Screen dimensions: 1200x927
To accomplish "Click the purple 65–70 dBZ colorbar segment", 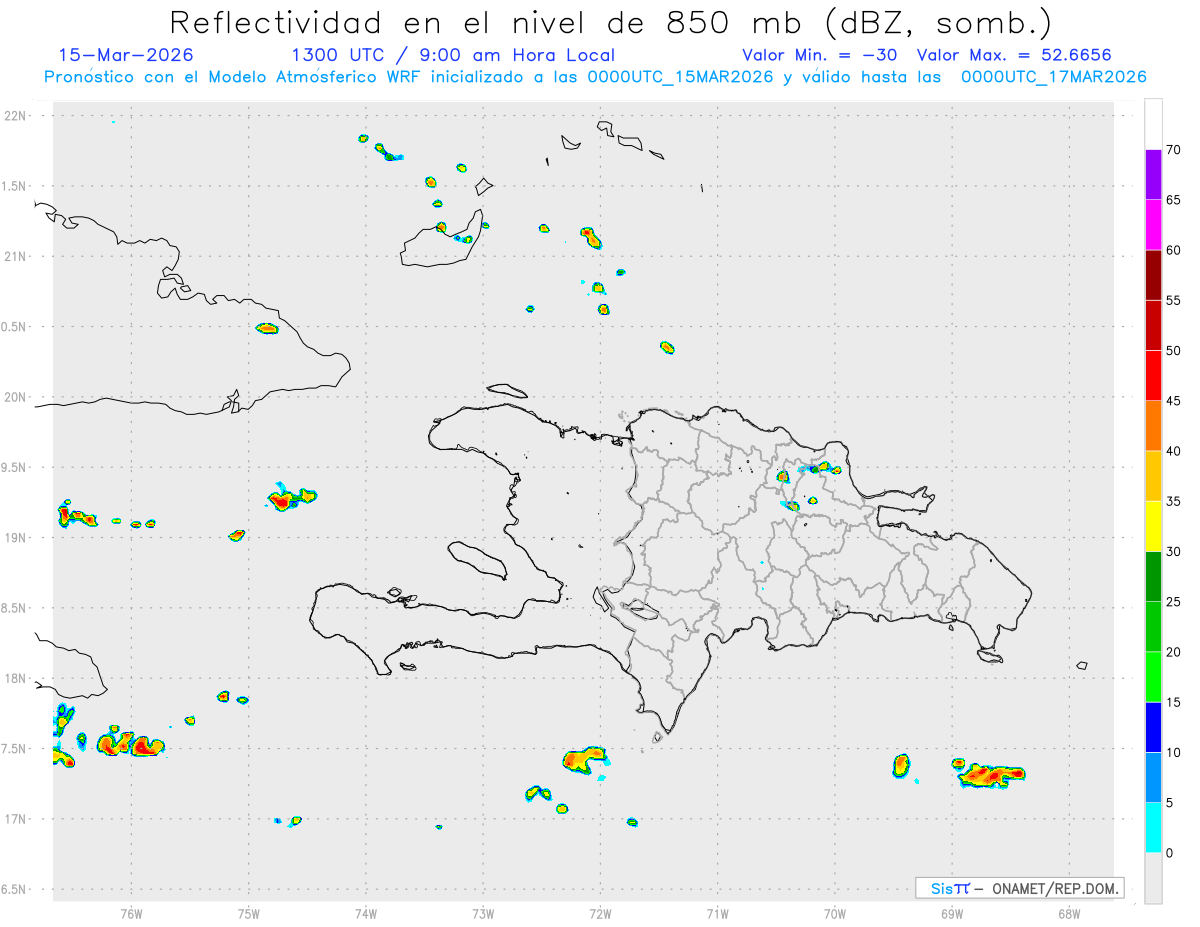I will click(1153, 175).
